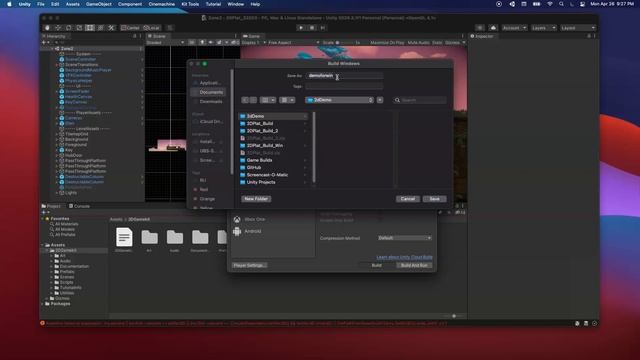Select TilemapGrid in Hierarchy
This screenshot has height=360, width=640.
tap(76, 134)
